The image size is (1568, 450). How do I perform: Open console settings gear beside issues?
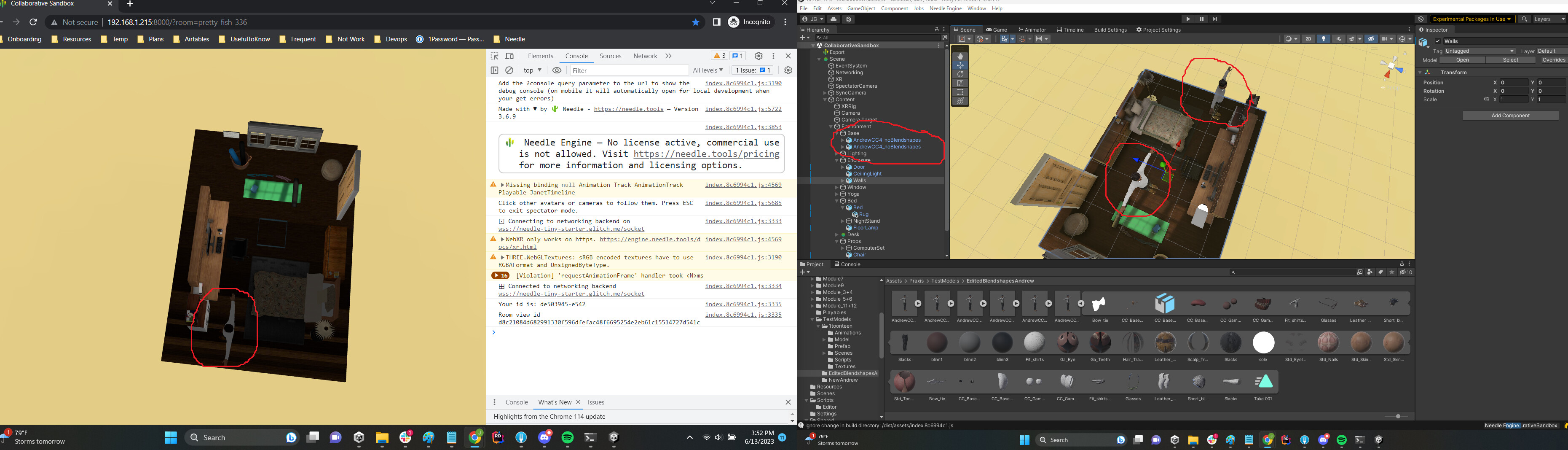788,70
